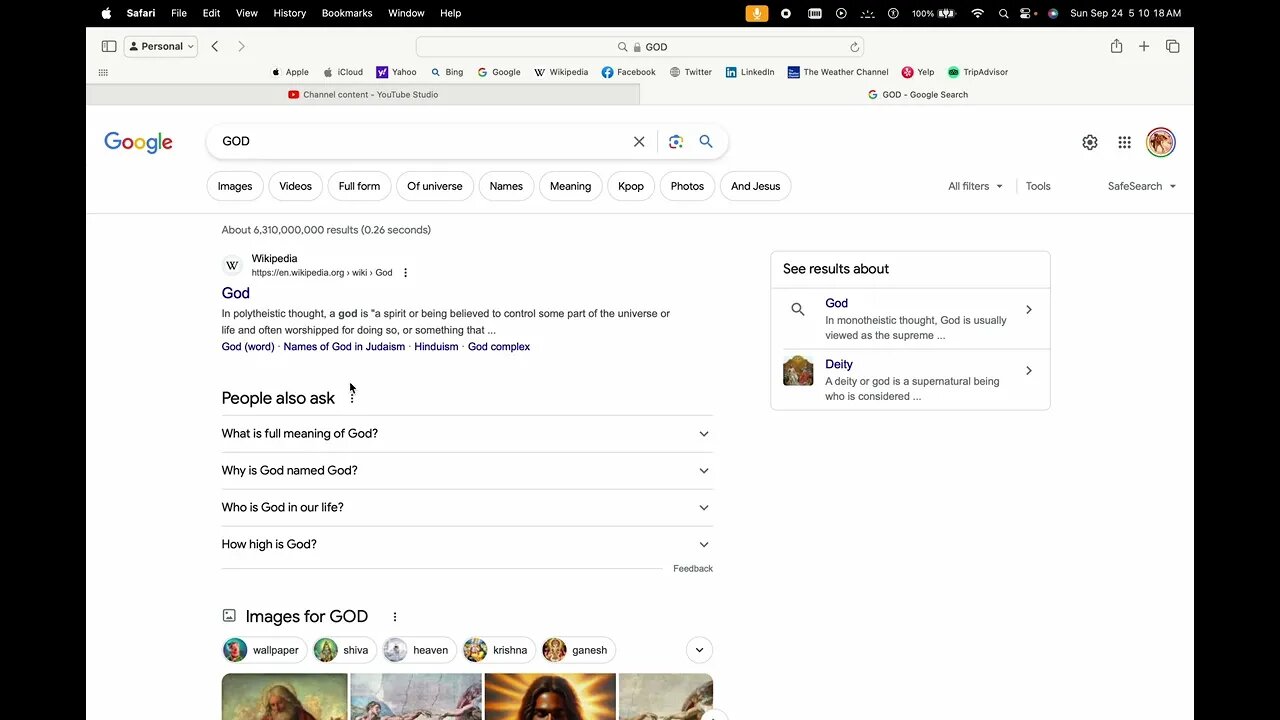The height and width of the screenshot is (720, 1280).
Task: Select the Full form filter chip
Action: point(359,186)
